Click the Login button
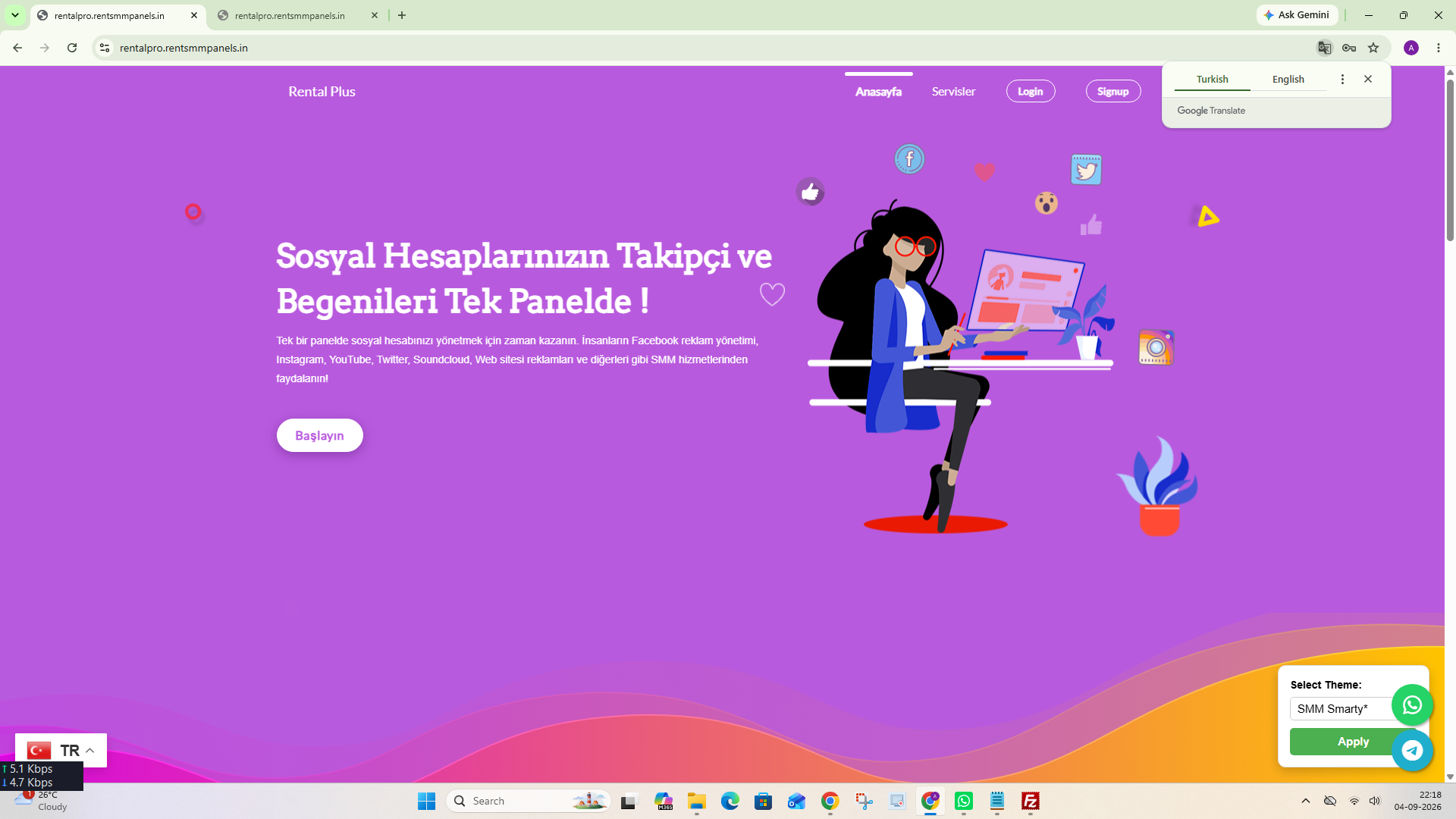The width and height of the screenshot is (1456, 819). point(1030,91)
